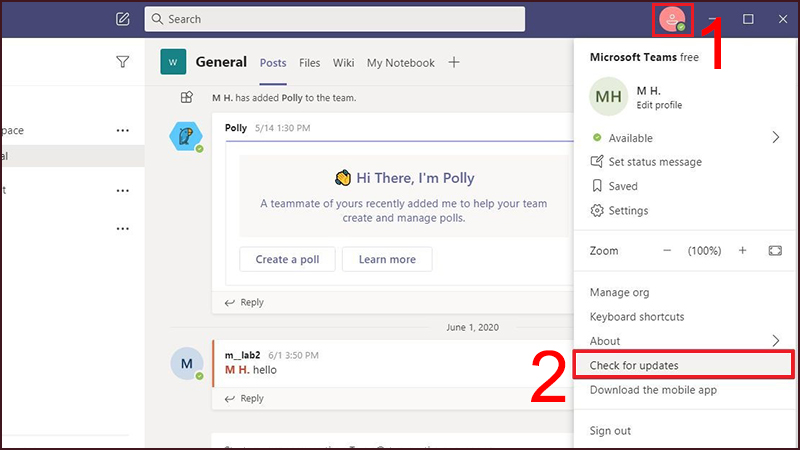The height and width of the screenshot is (450, 800).
Task: Open the profile avatar menu
Action: point(672,19)
